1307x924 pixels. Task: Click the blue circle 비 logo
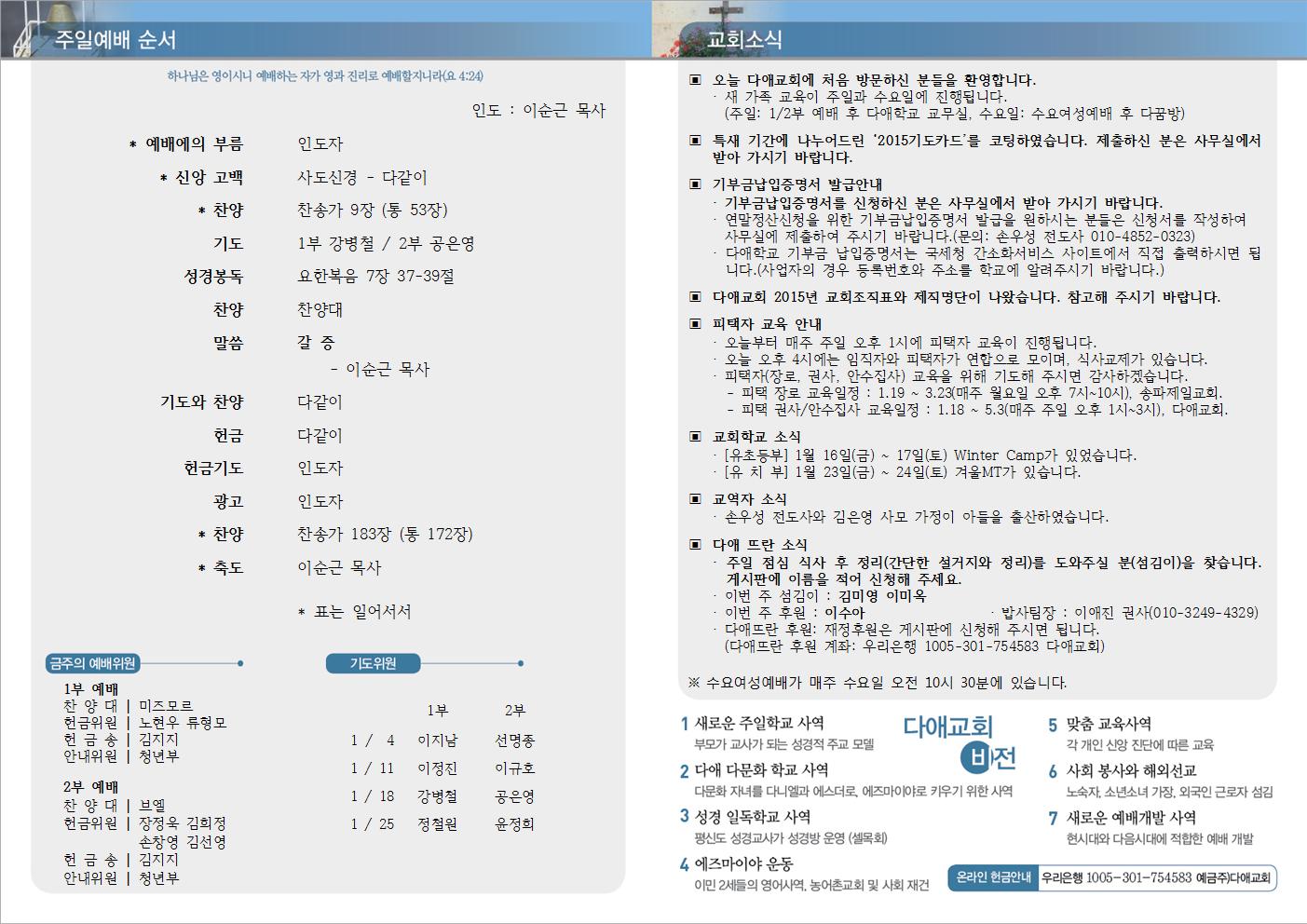[x=977, y=759]
